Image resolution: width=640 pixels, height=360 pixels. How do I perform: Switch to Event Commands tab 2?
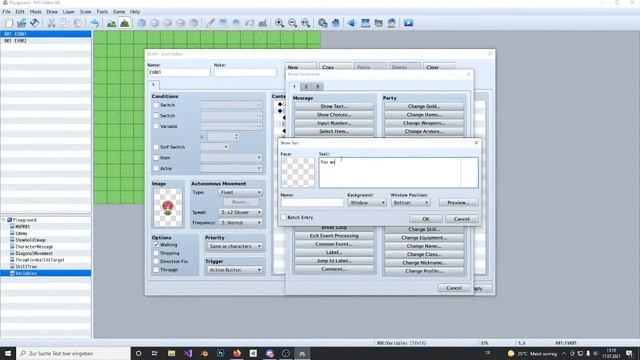pos(306,86)
